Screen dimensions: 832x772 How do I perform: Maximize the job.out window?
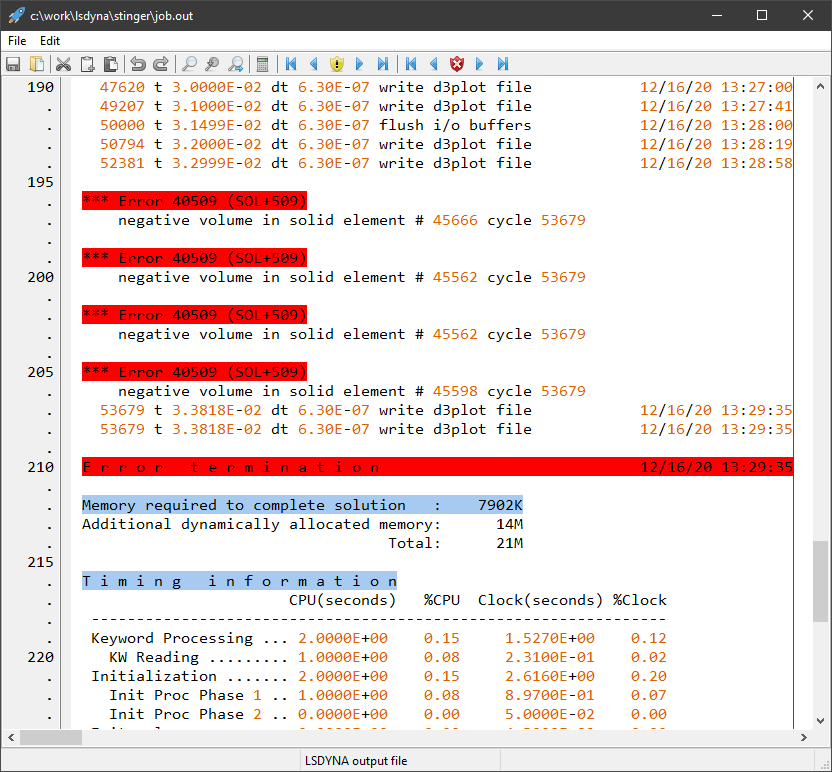pos(762,15)
